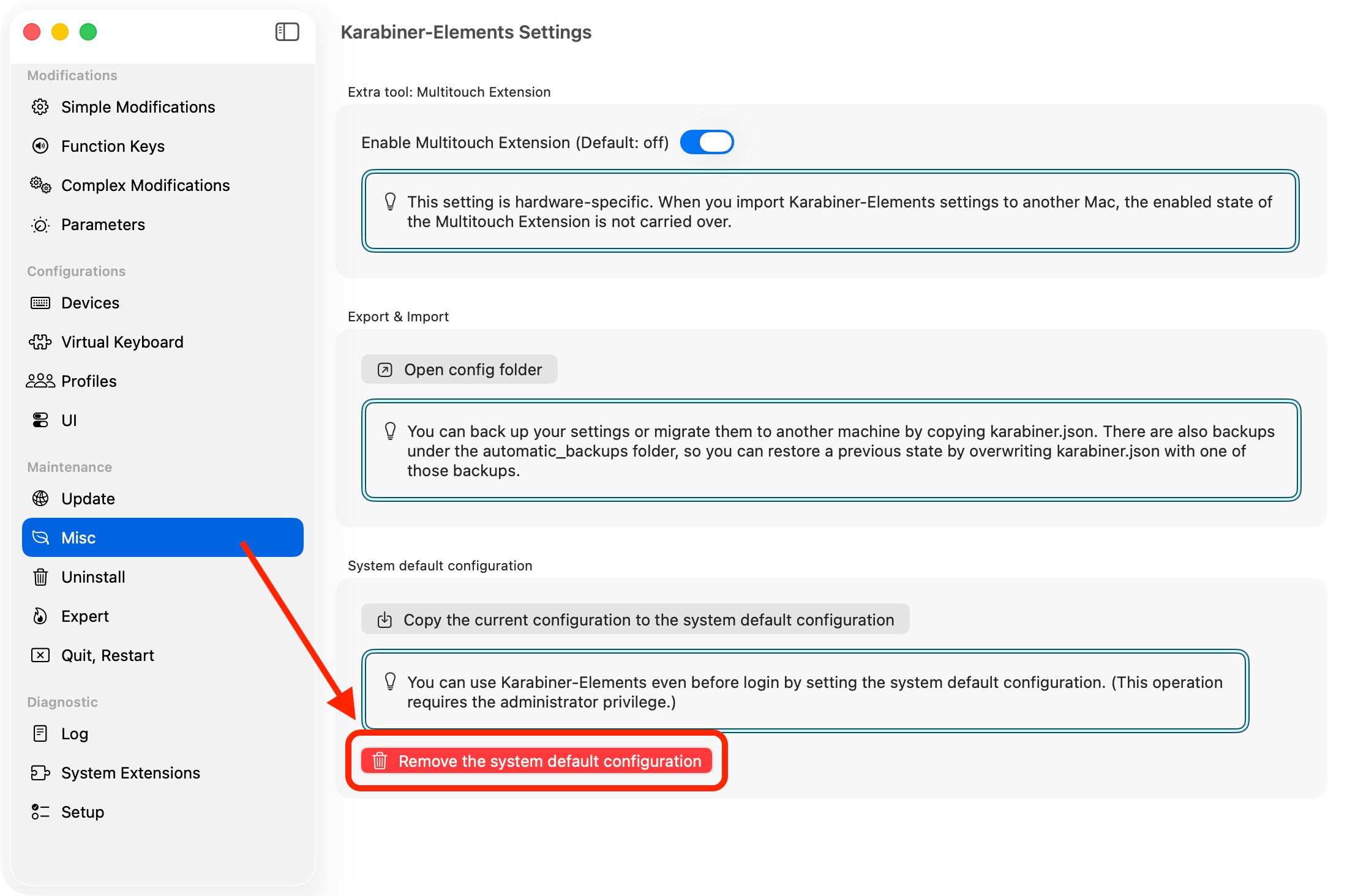Click the globe icon next to Update
This screenshot has width=1347, height=896.
pos(40,499)
